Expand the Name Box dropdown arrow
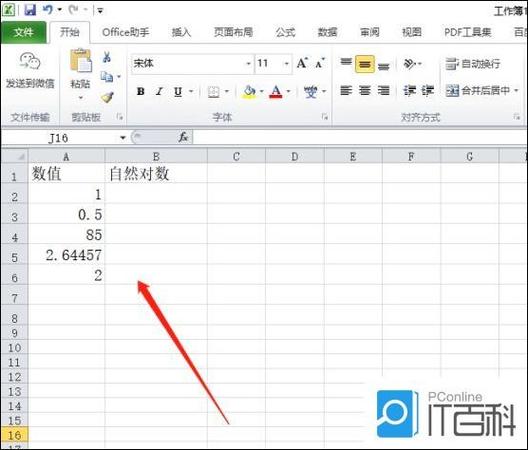528x450 pixels. point(123,137)
